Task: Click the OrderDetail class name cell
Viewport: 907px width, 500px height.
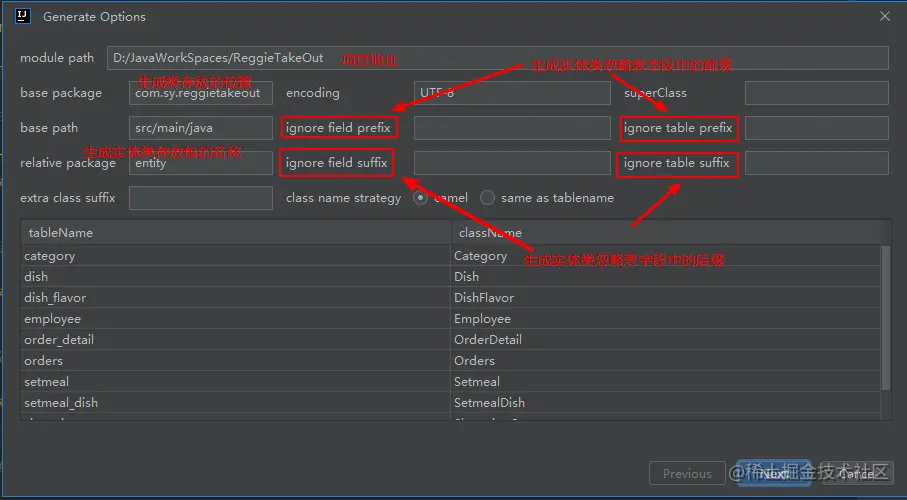Action: click(x=666, y=340)
